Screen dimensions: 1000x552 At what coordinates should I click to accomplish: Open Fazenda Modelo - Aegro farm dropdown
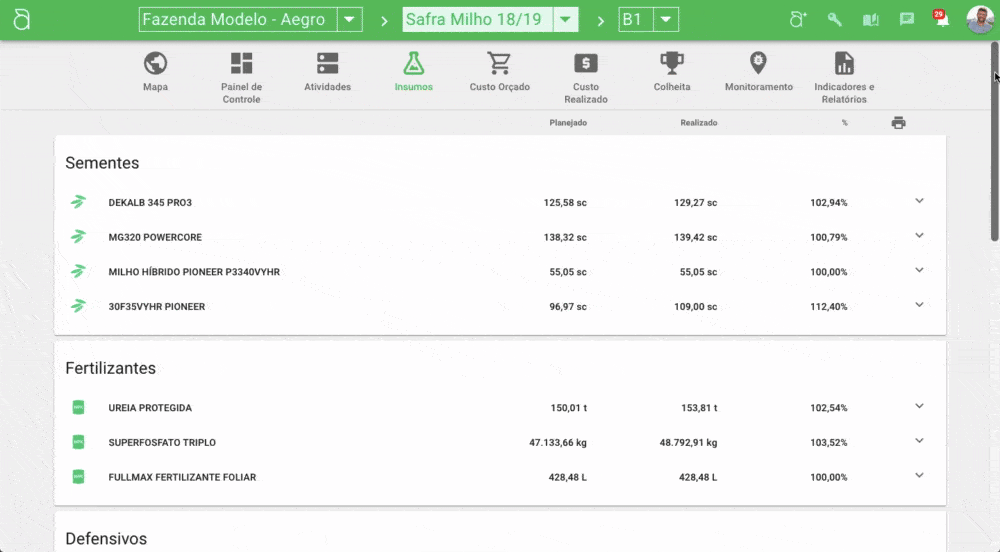point(349,20)
